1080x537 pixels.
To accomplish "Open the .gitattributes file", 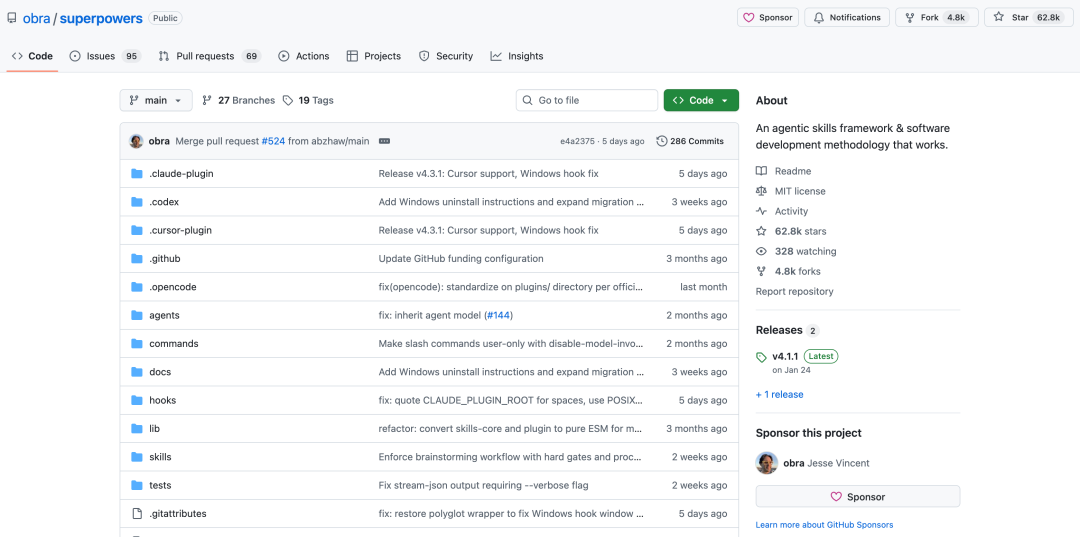I will (x=178, y=514).
